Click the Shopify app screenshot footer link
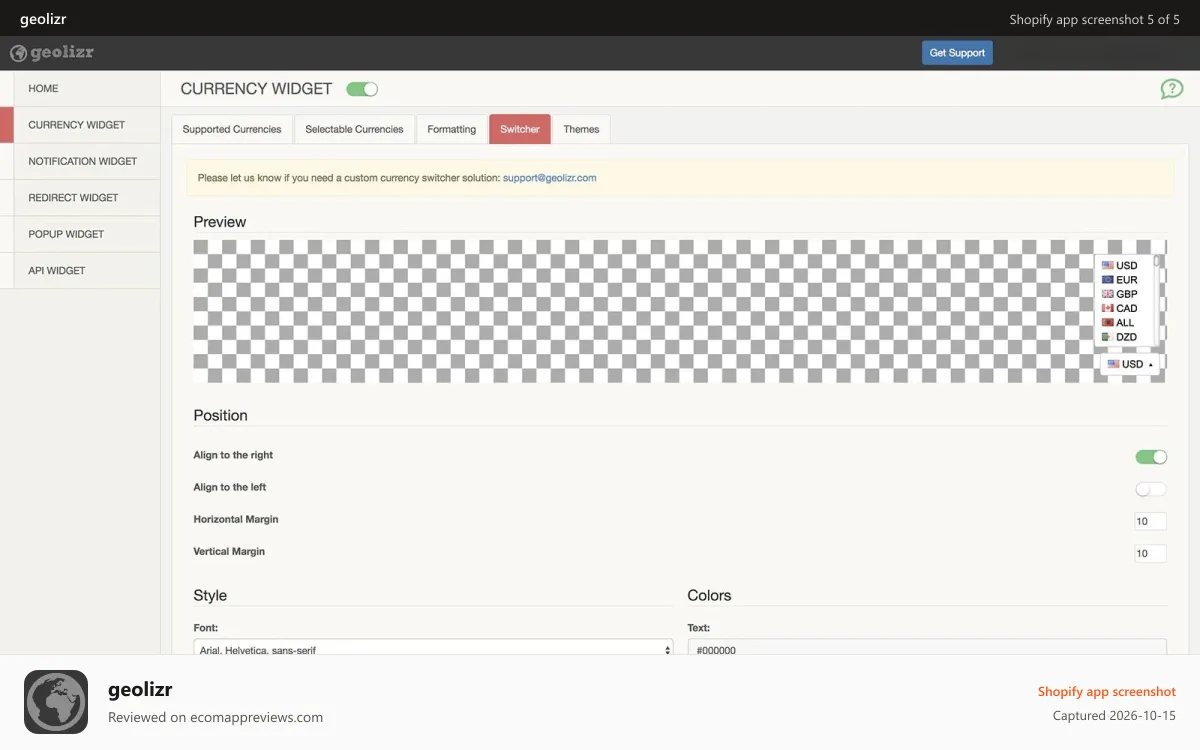Viewport: 1200px width, 750px height. coord(1107,691)
